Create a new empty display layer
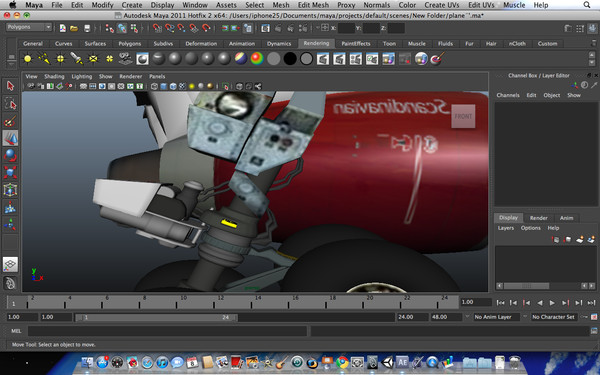600x375 pixels. (580, 240)
